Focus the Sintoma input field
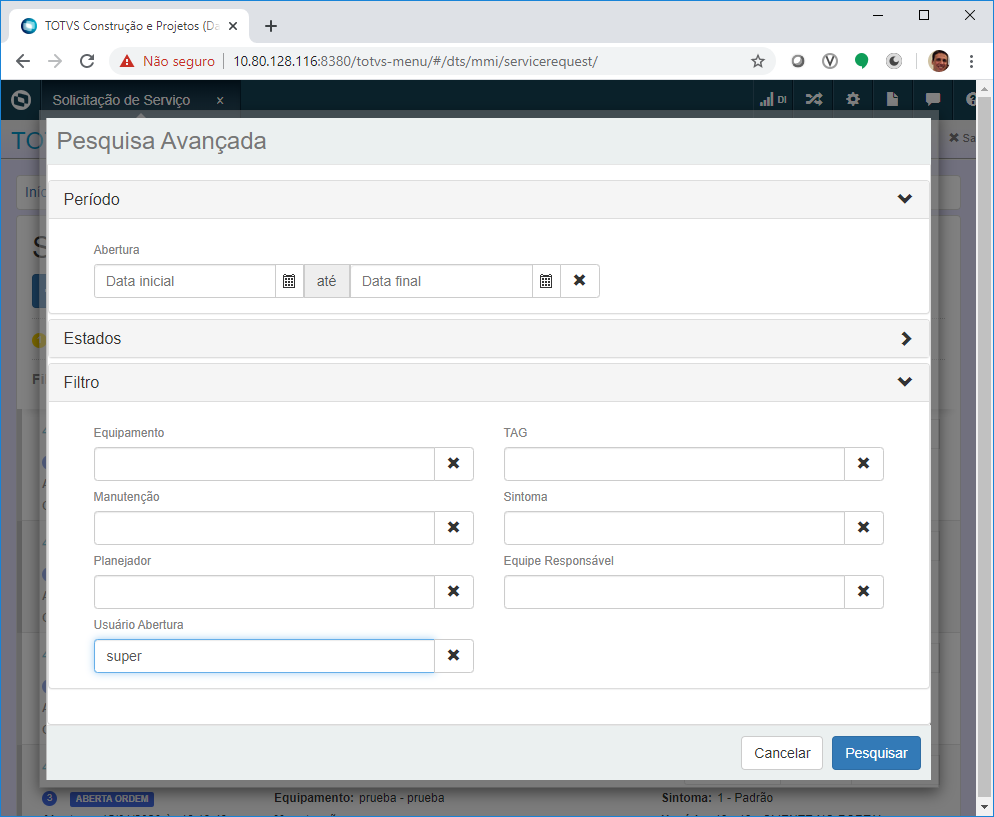Viewport: 994px width, 817px height. coord(674,527)
